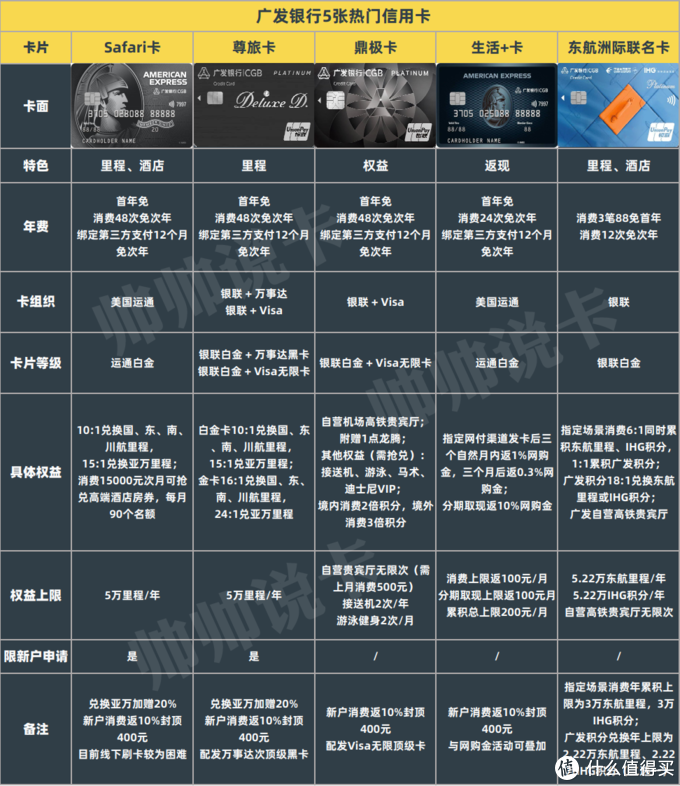
Task: Click the 具体权益 row label
Action: click(36, 472)
